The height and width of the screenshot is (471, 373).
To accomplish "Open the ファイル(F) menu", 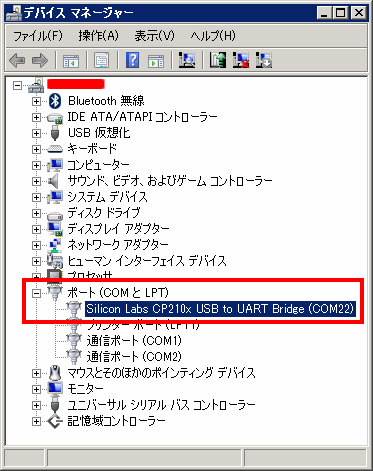I will [x=38, y=36].
